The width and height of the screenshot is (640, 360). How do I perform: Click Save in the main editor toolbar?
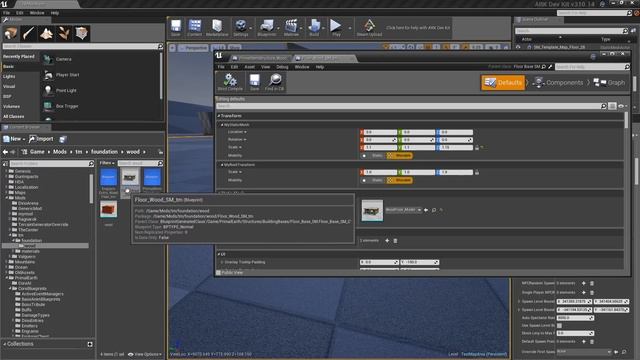click(176, 28)
